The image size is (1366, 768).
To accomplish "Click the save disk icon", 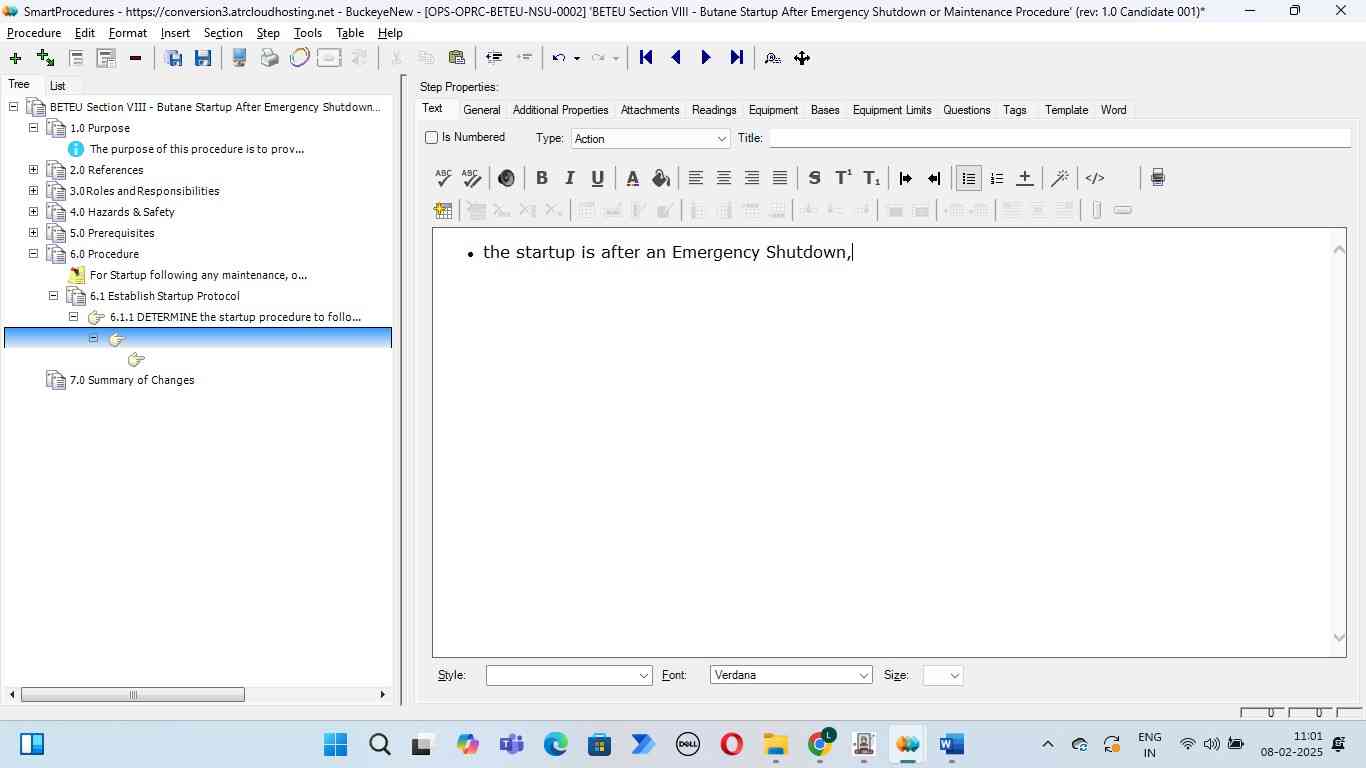I will 203,58.
